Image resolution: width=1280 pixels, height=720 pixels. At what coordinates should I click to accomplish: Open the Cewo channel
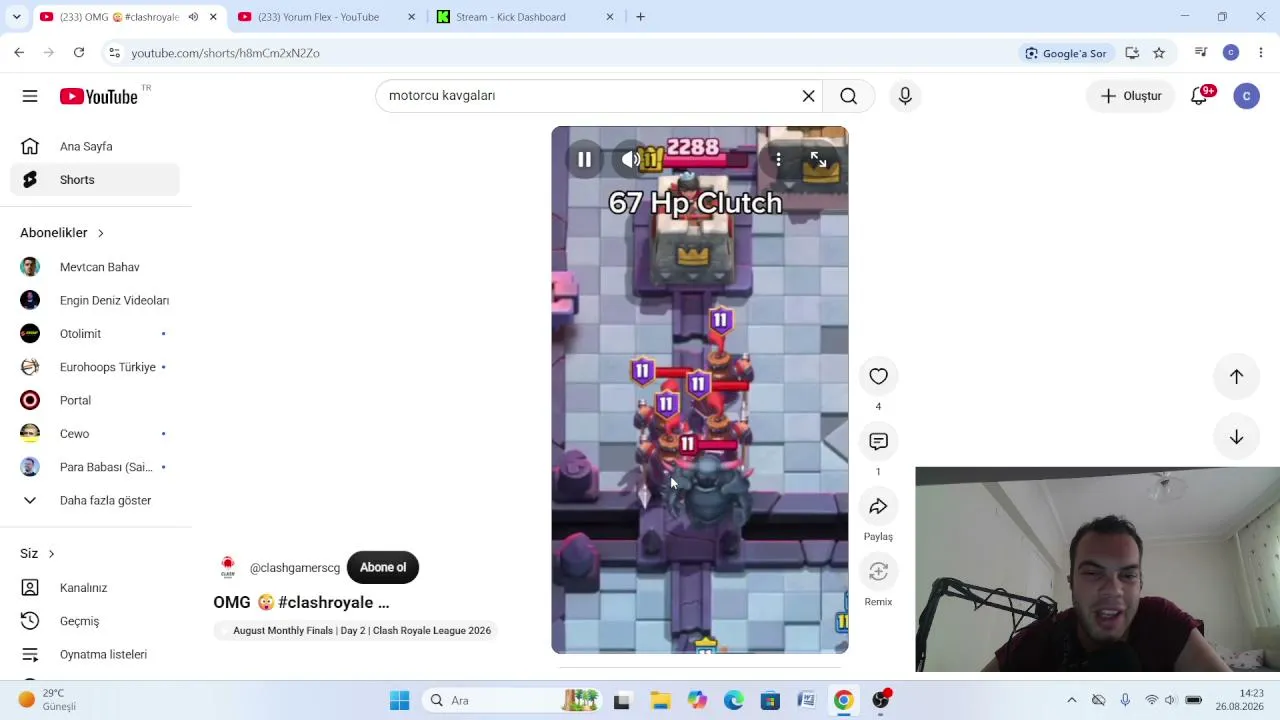pos(96,434)
